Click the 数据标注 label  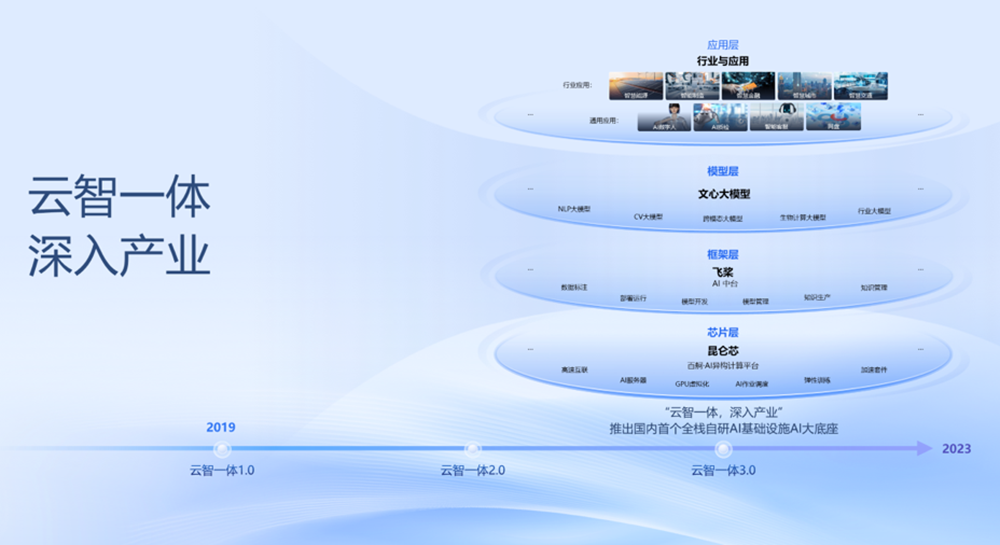pyautogui.click(x=574, y=287)
